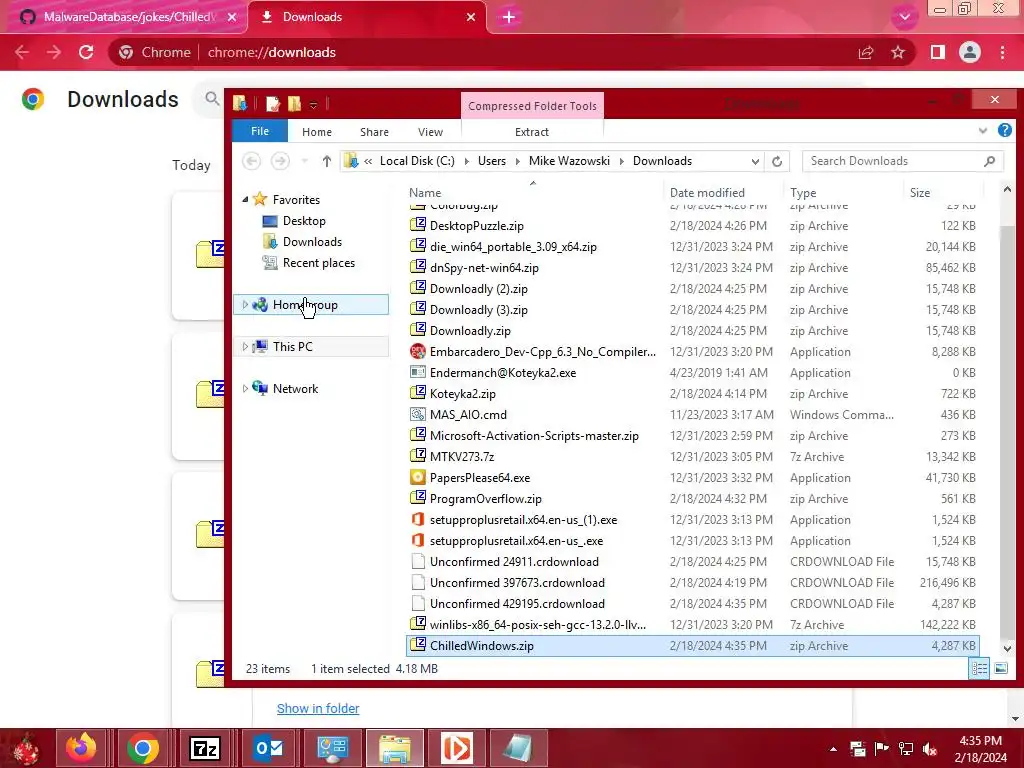This screenshot has height=768, width=1024.
Task: Expand the Network tree node
Action: (245, 389)
